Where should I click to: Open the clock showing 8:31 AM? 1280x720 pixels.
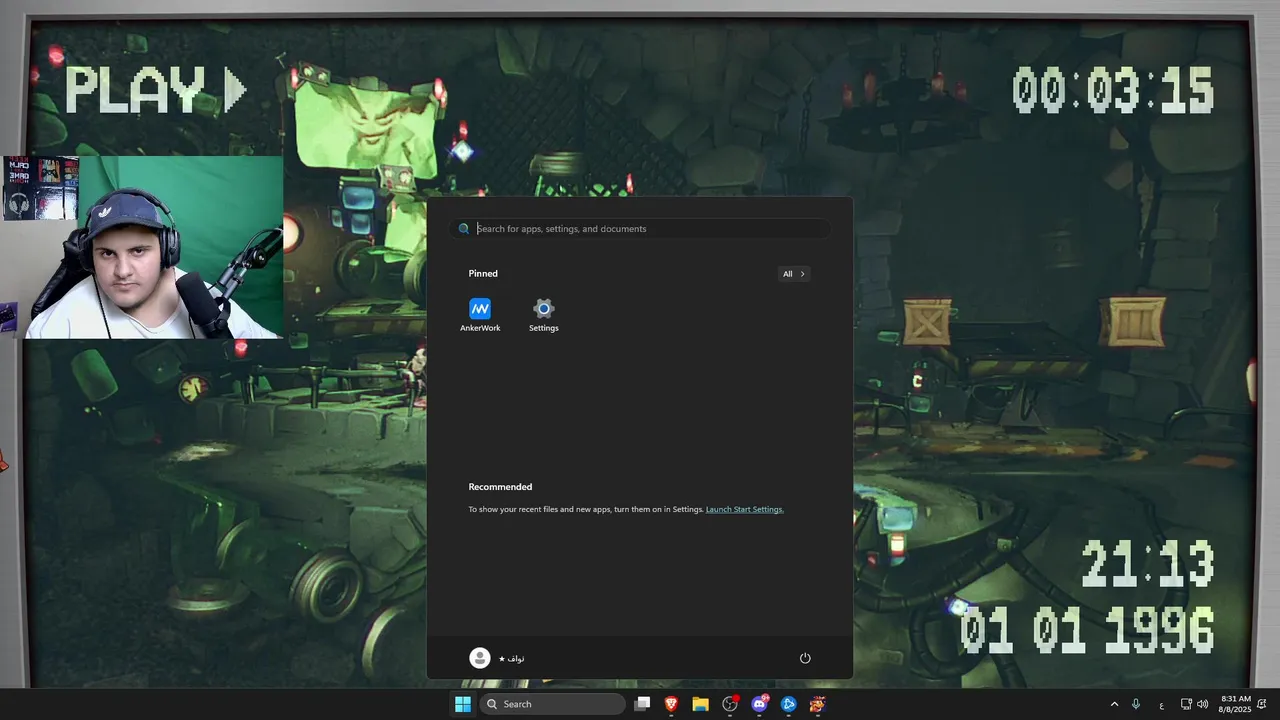click(1236, 704)
